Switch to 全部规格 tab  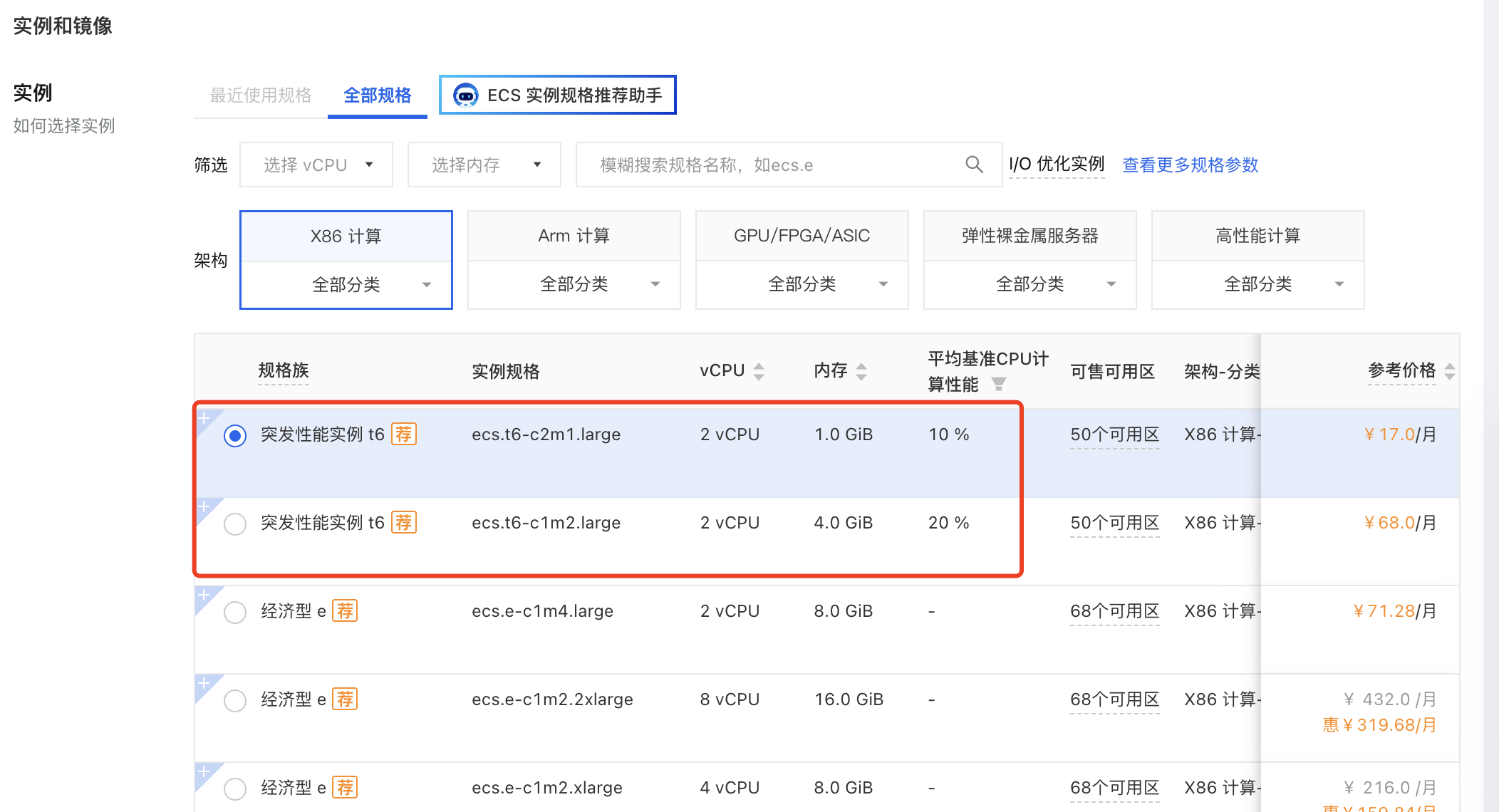[x=378, y=95]
